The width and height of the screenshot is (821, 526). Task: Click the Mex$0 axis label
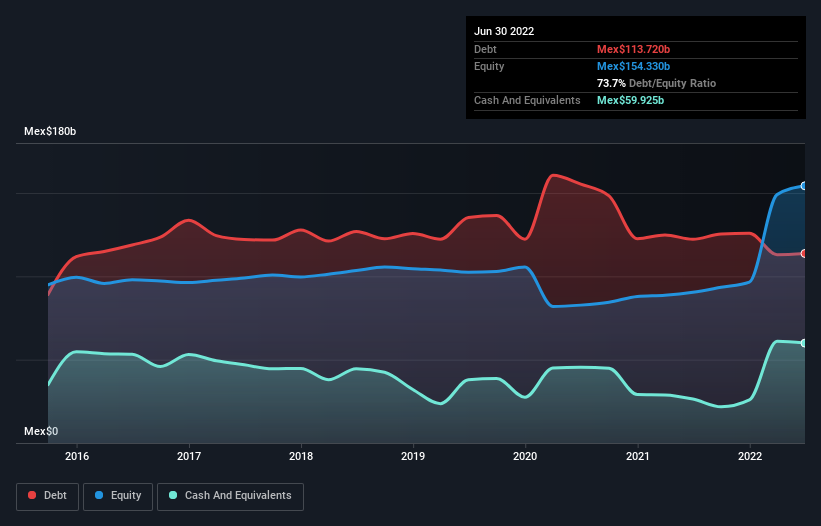(41, 431)
